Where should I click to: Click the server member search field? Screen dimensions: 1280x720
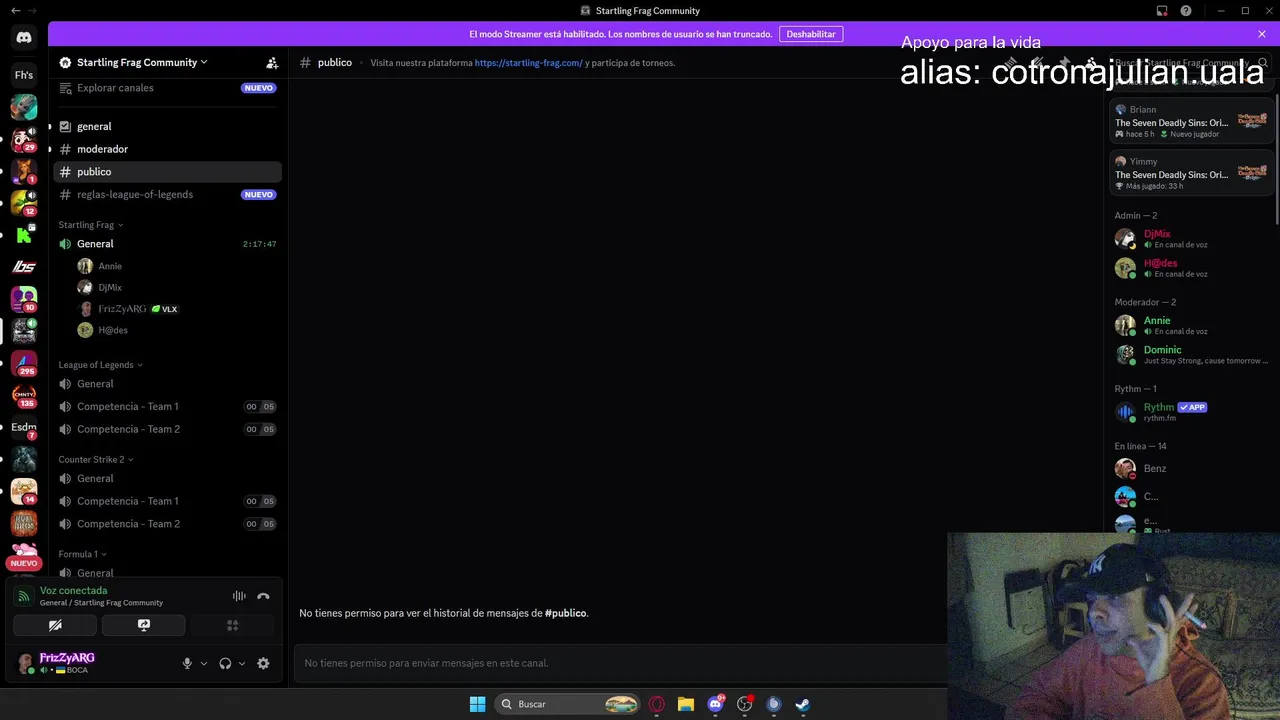click(1190, 63)
